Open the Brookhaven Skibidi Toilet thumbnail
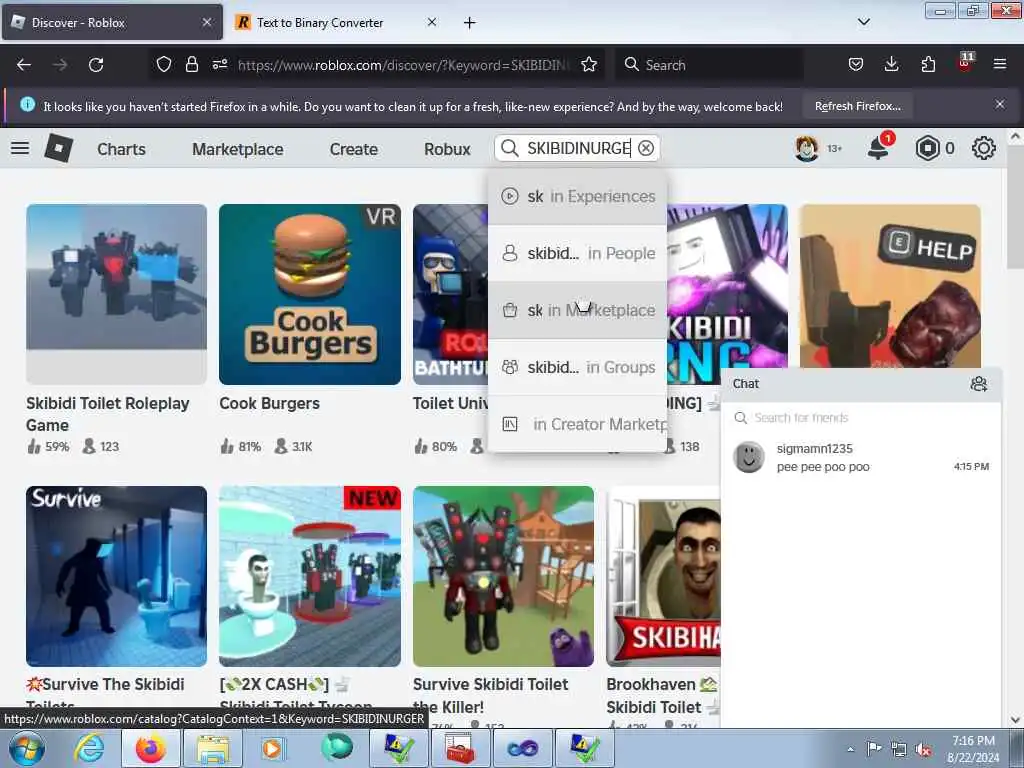 [664, 576]
